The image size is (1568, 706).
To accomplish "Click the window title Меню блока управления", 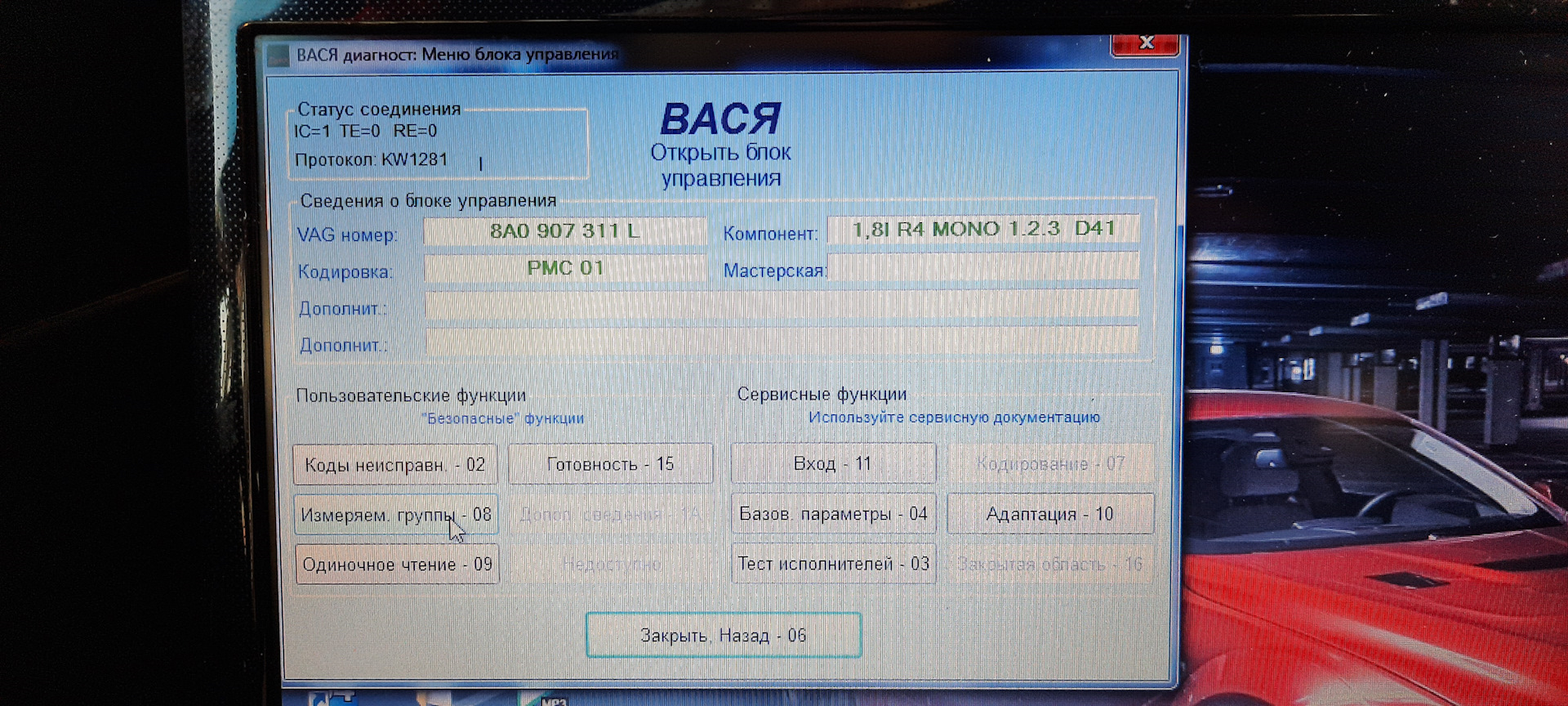I will point(519,54).
